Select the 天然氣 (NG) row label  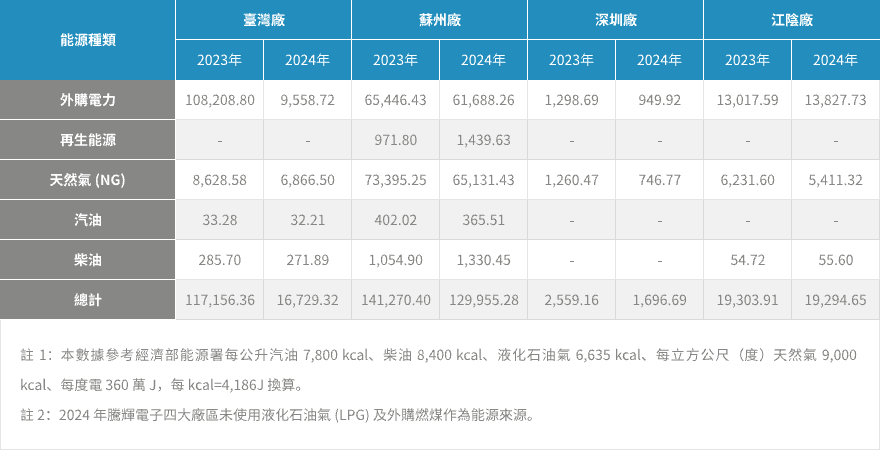tap(88, 180)
